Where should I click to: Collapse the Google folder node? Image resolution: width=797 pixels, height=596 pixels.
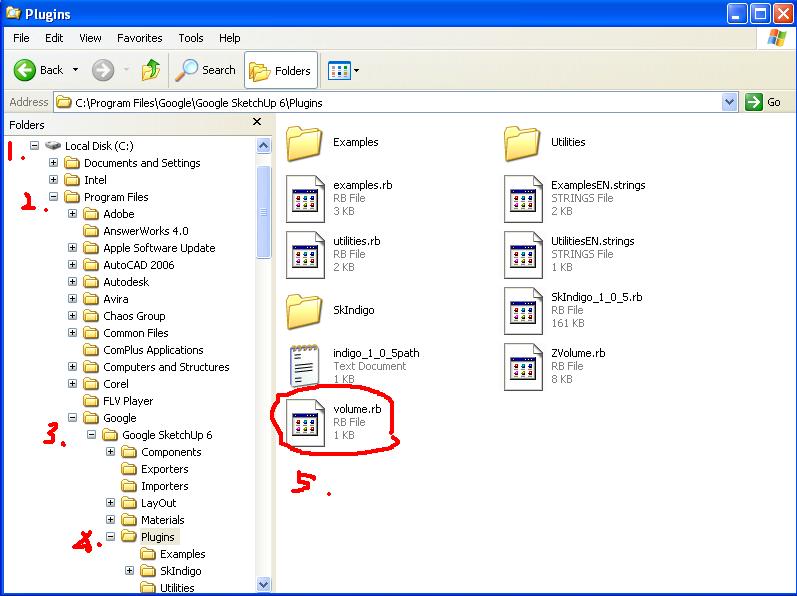point(72,418)
